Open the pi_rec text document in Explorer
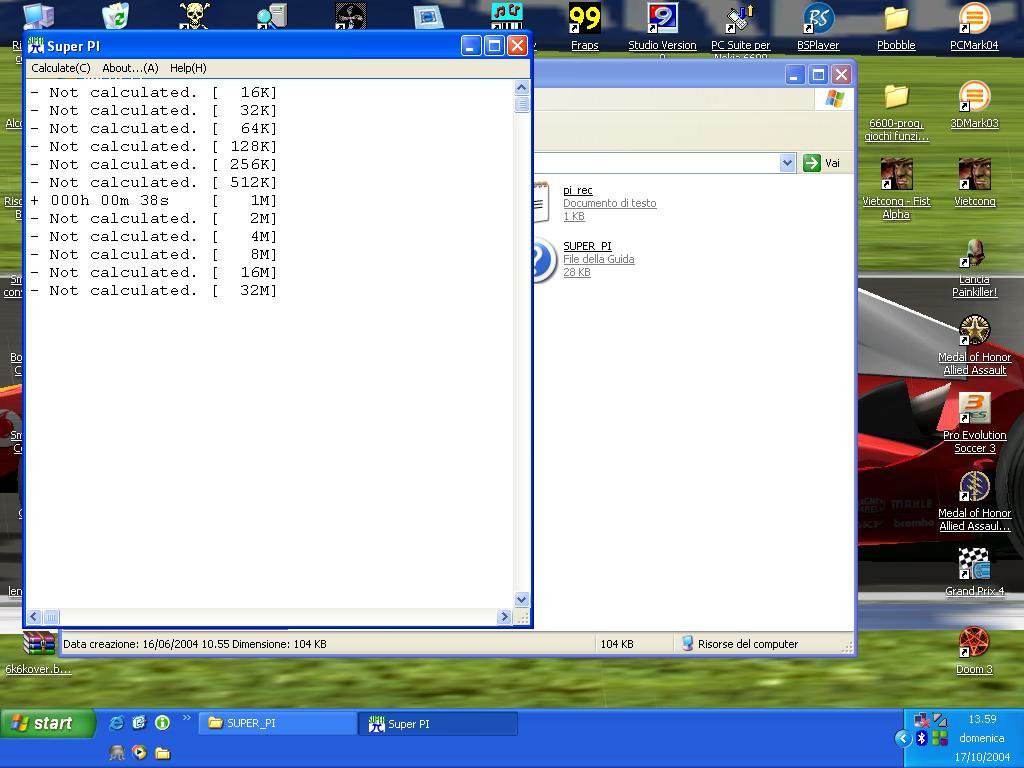The image size is (1024, 768). (x=577, y=190)
